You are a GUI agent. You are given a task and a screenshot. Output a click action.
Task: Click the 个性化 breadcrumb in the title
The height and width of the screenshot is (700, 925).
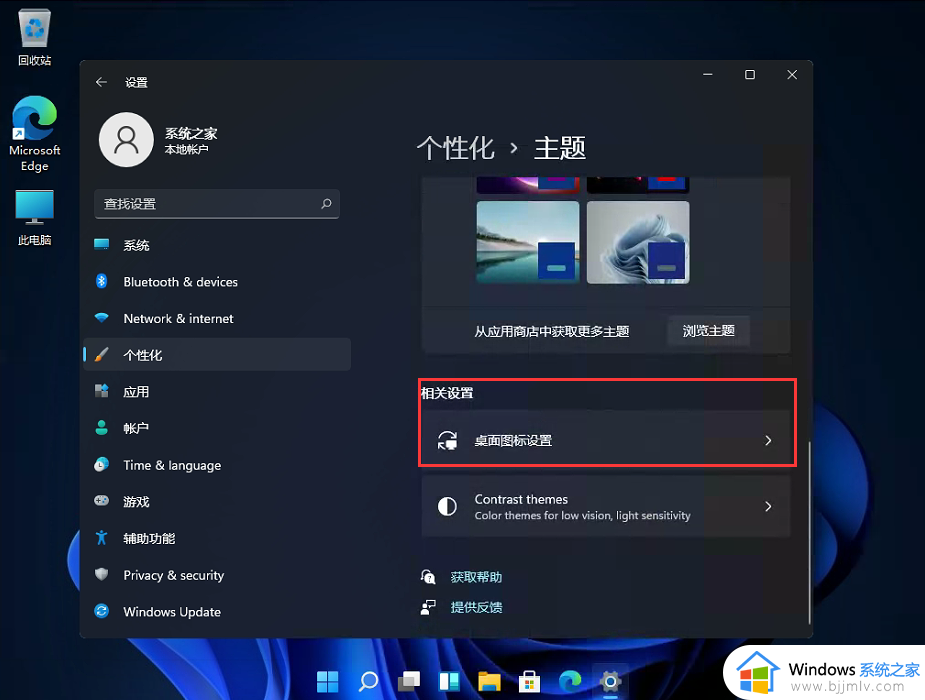[455, 147]
